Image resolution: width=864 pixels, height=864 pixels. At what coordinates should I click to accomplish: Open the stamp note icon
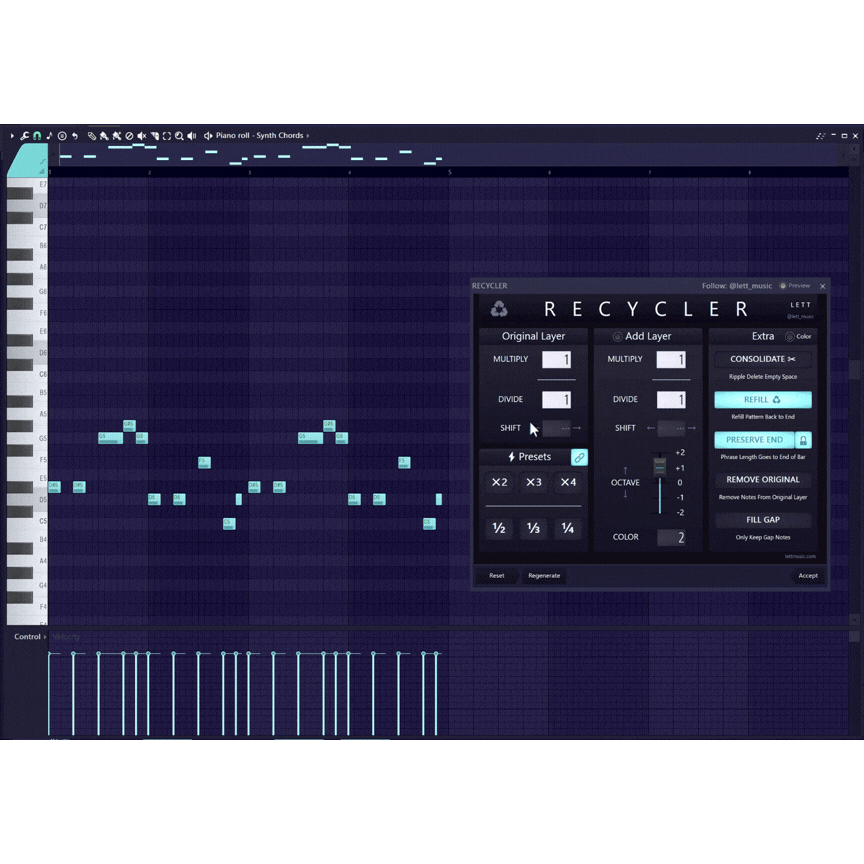[x=50, y=136]
